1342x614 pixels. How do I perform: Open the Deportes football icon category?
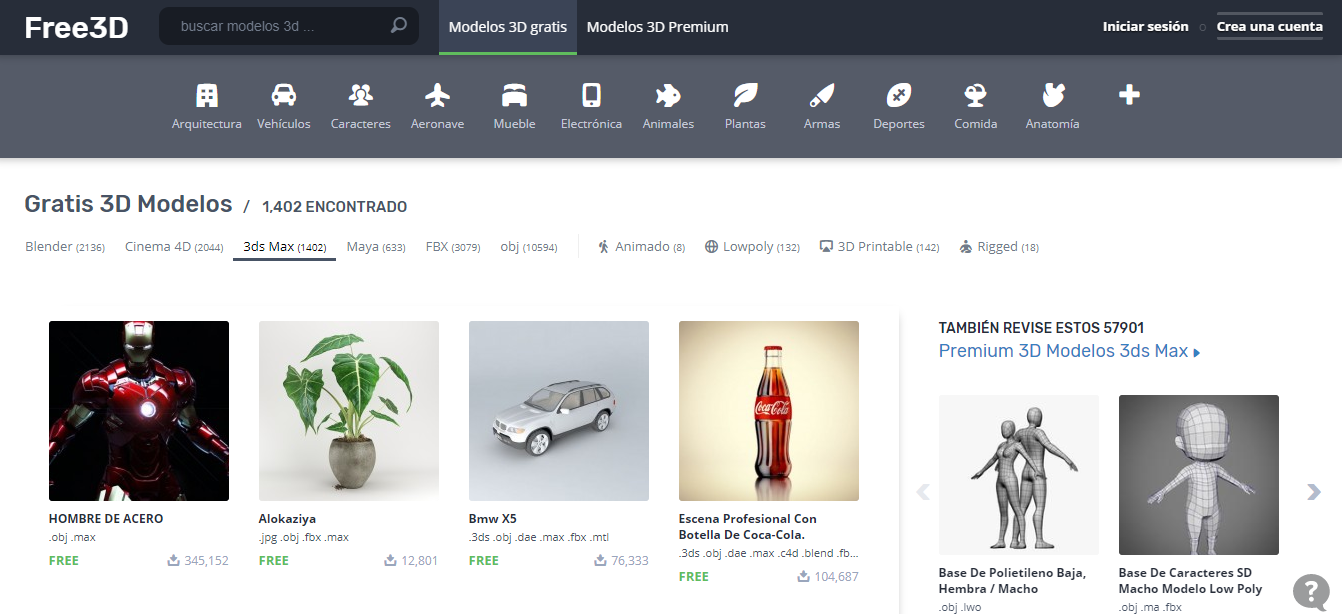(x=899, y=107)
